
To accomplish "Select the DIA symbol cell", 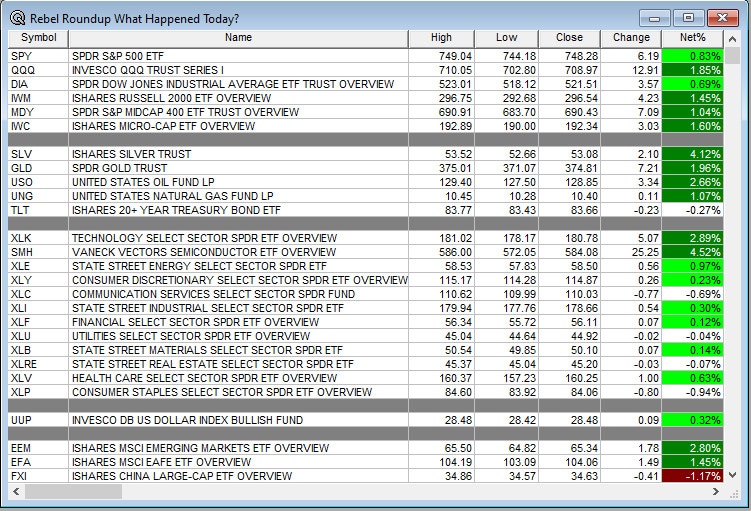I will (x=38, y=84).
